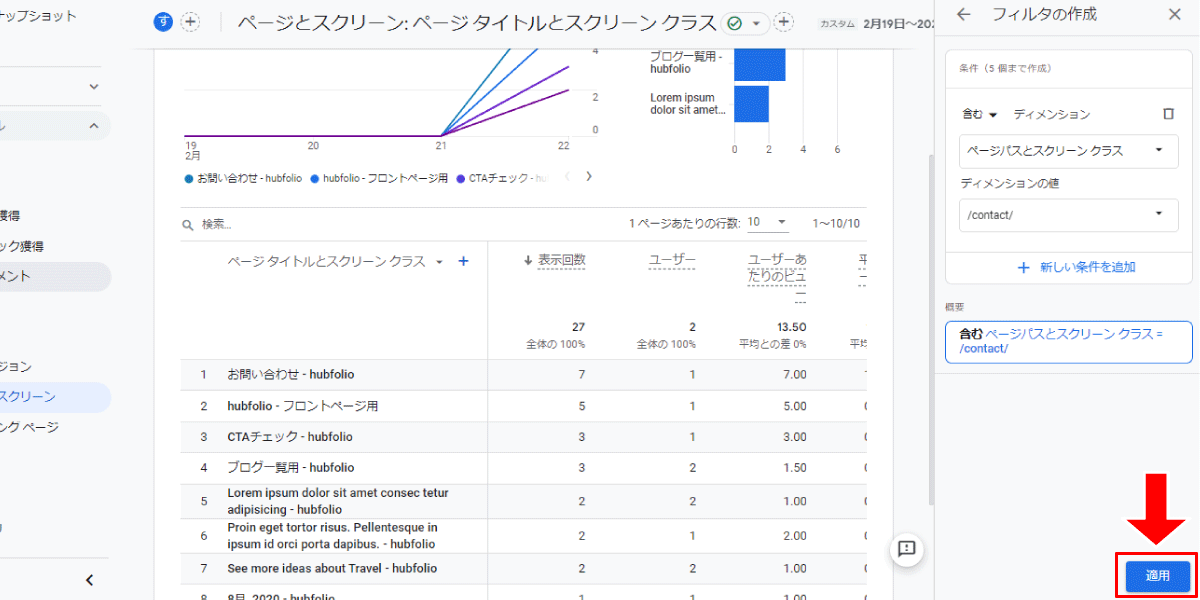
Task: Click the filter summary box under 概要
Action: coord(1068,341)
